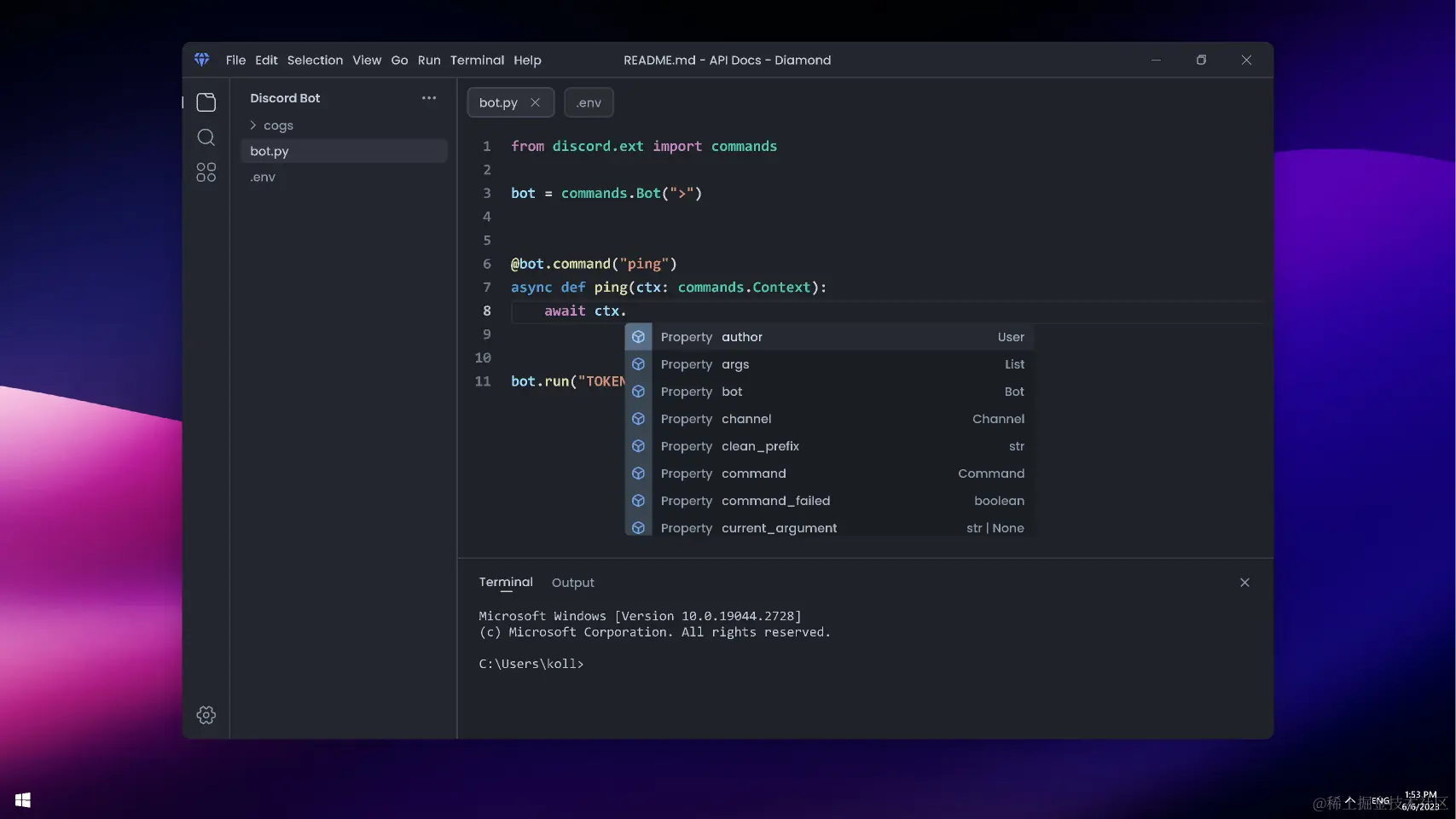Open the Selection menu
Viewport: 1456px width, 819px height.
tap(315, 60)
